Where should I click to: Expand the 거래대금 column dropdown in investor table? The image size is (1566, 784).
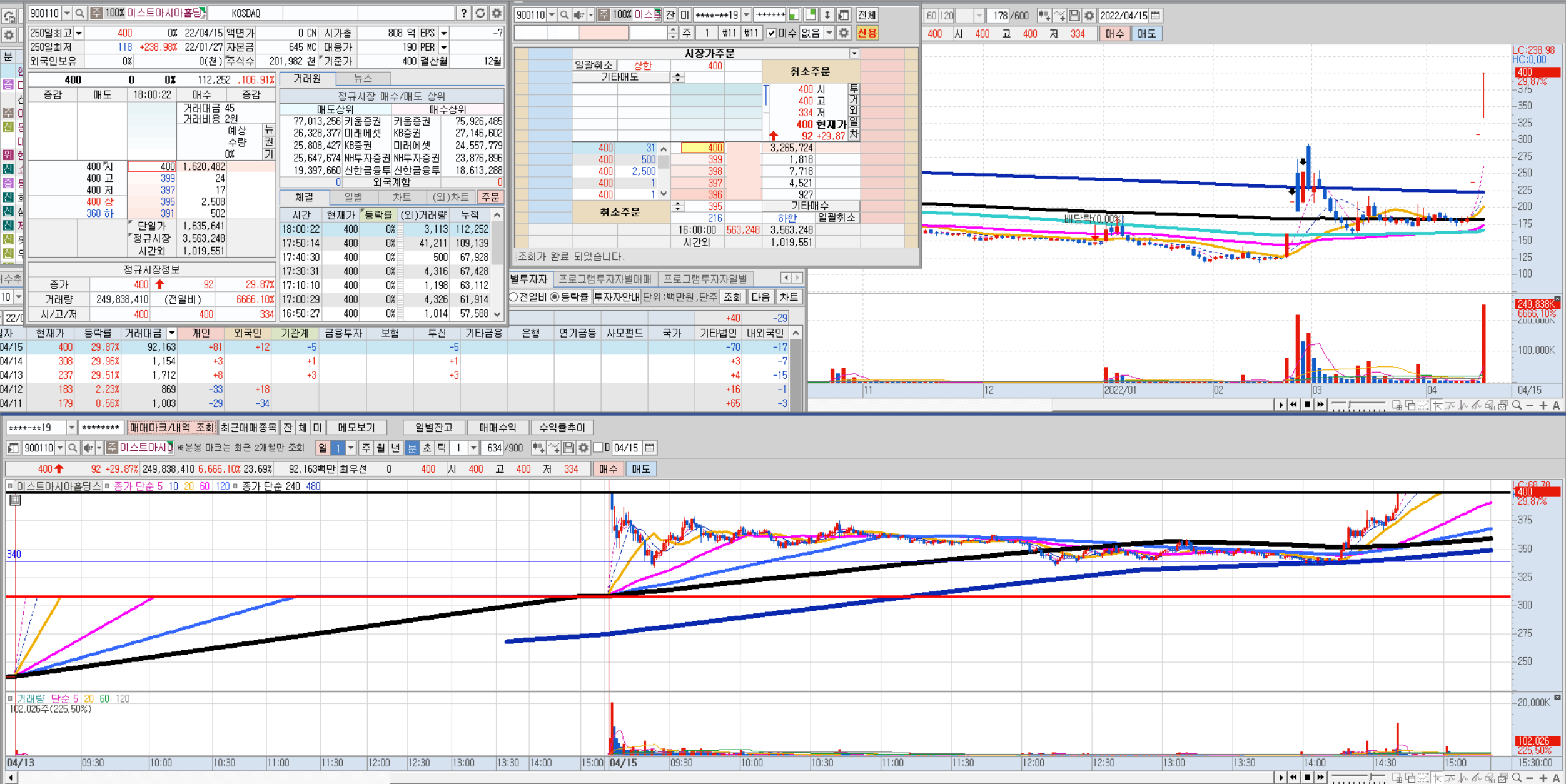coord(171,333)
